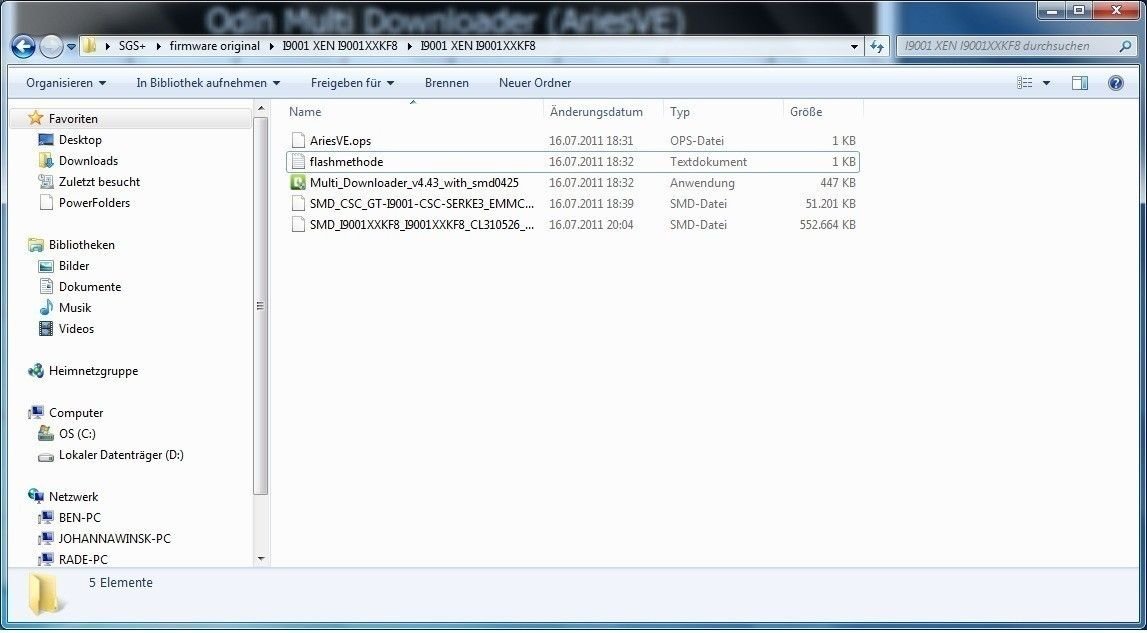Screen dimensions: 1147x633
Task: Click the Netzwerk icon
Action: pyautogui.click(x=35, y=496)
